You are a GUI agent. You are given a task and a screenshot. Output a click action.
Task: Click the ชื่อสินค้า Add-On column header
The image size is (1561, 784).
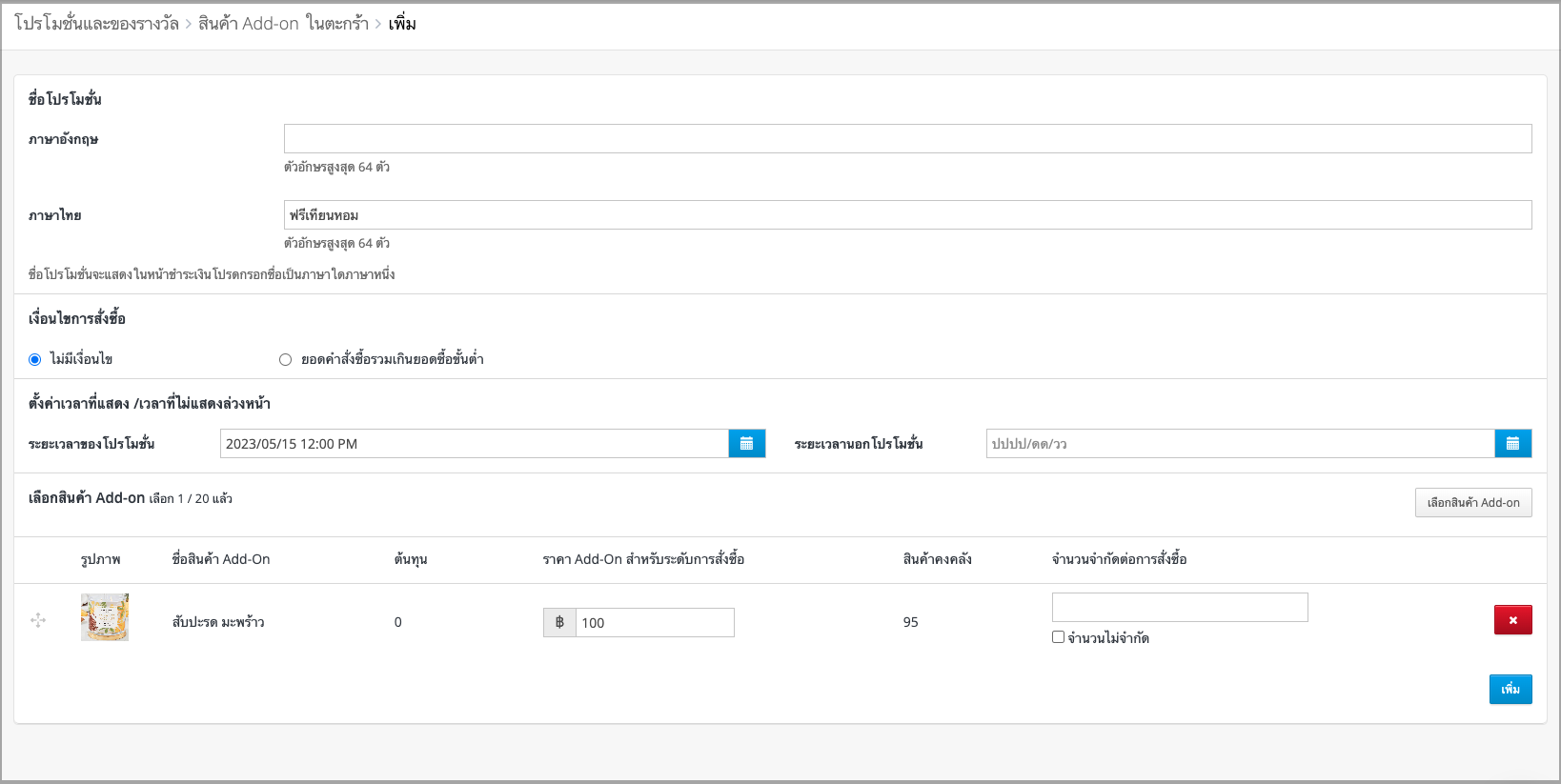[x=221, y=559]
